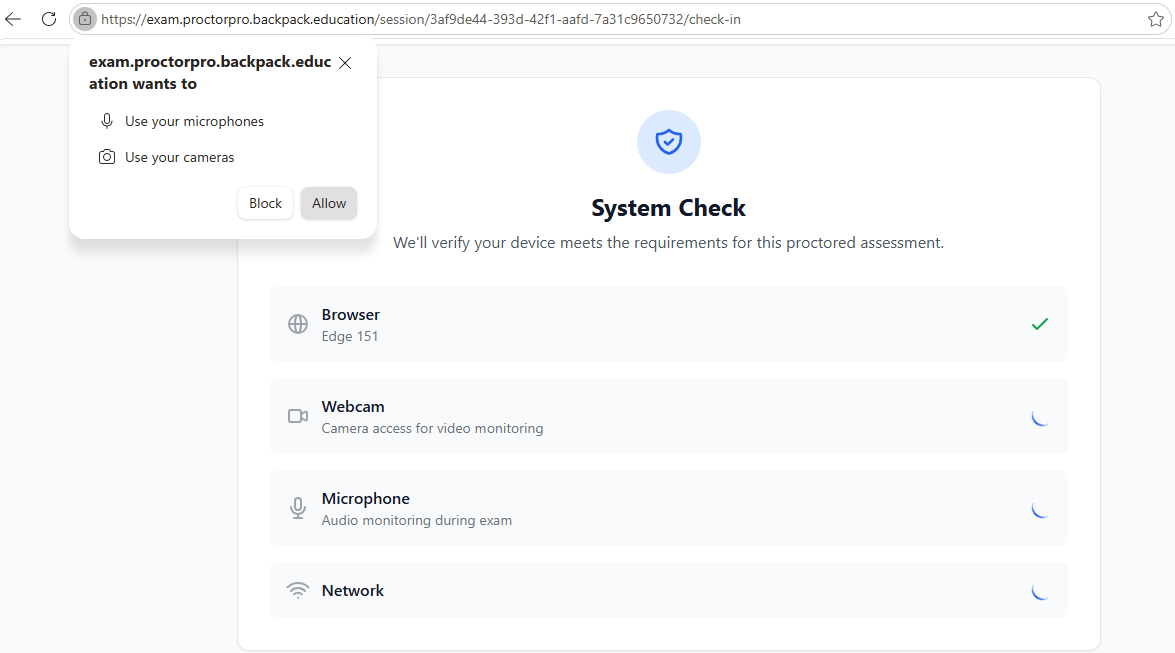Click the 'System Check' heading
Screen dimensions: 1175x653
tap(668, 208)
